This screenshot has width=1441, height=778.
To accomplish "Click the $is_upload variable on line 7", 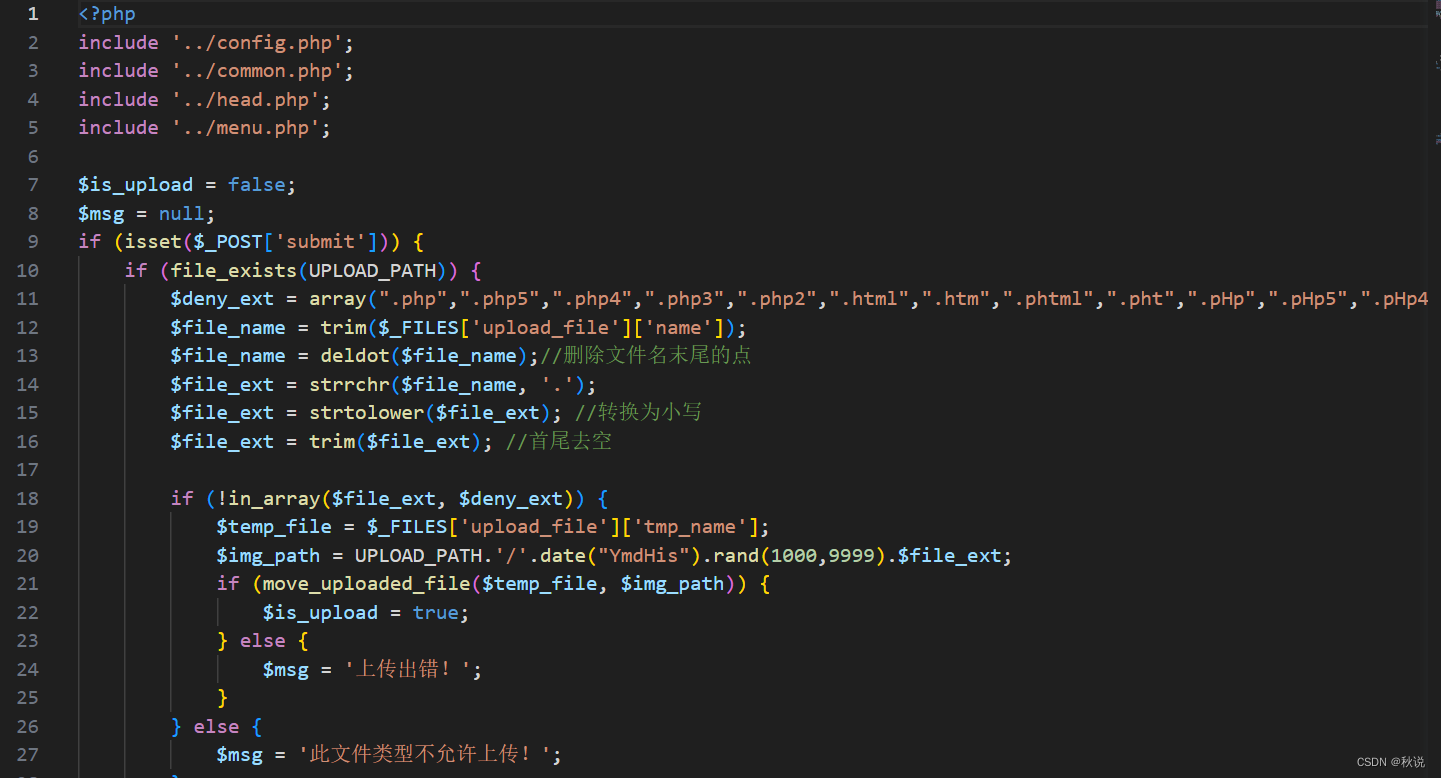I will [136, 185].
